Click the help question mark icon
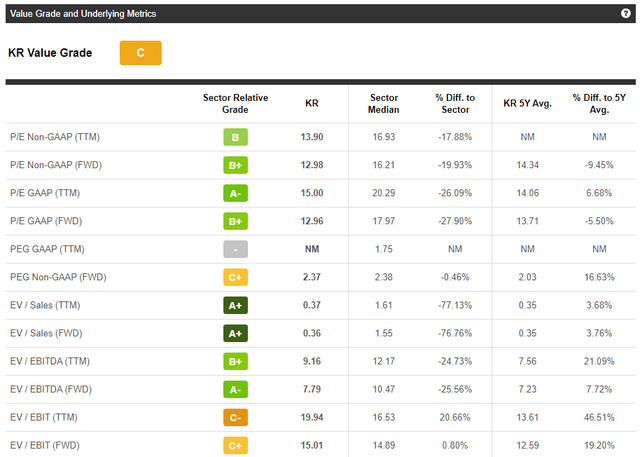 pyautogui.click(x=625, y=14)
